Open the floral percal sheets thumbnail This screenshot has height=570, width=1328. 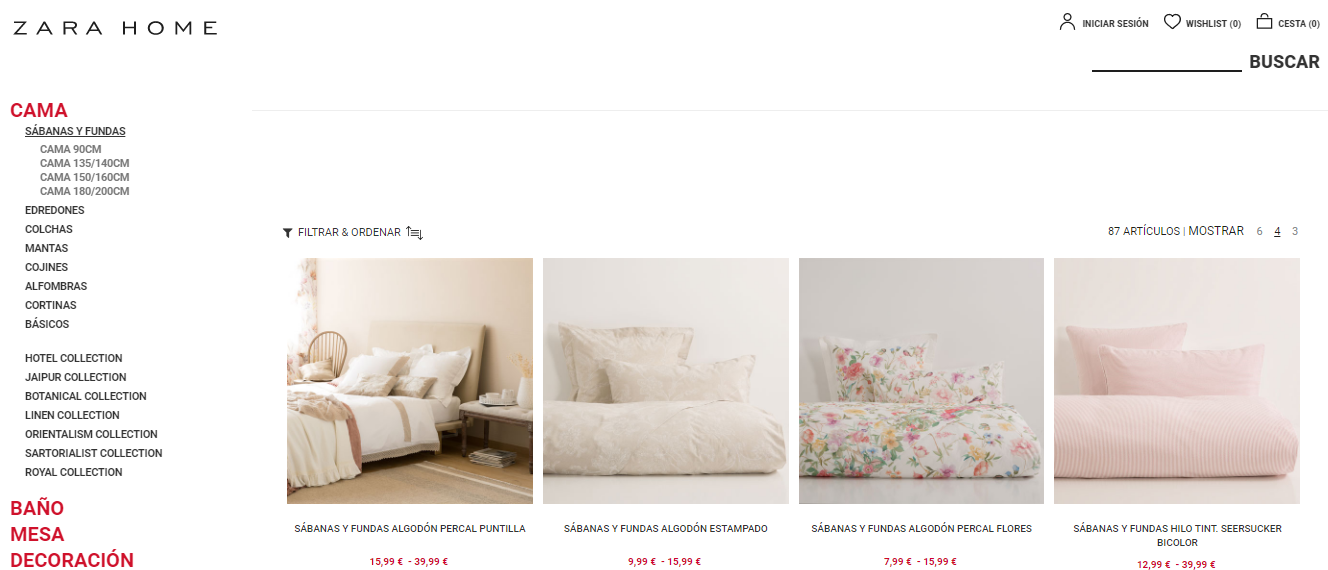[x=921, y=381]
